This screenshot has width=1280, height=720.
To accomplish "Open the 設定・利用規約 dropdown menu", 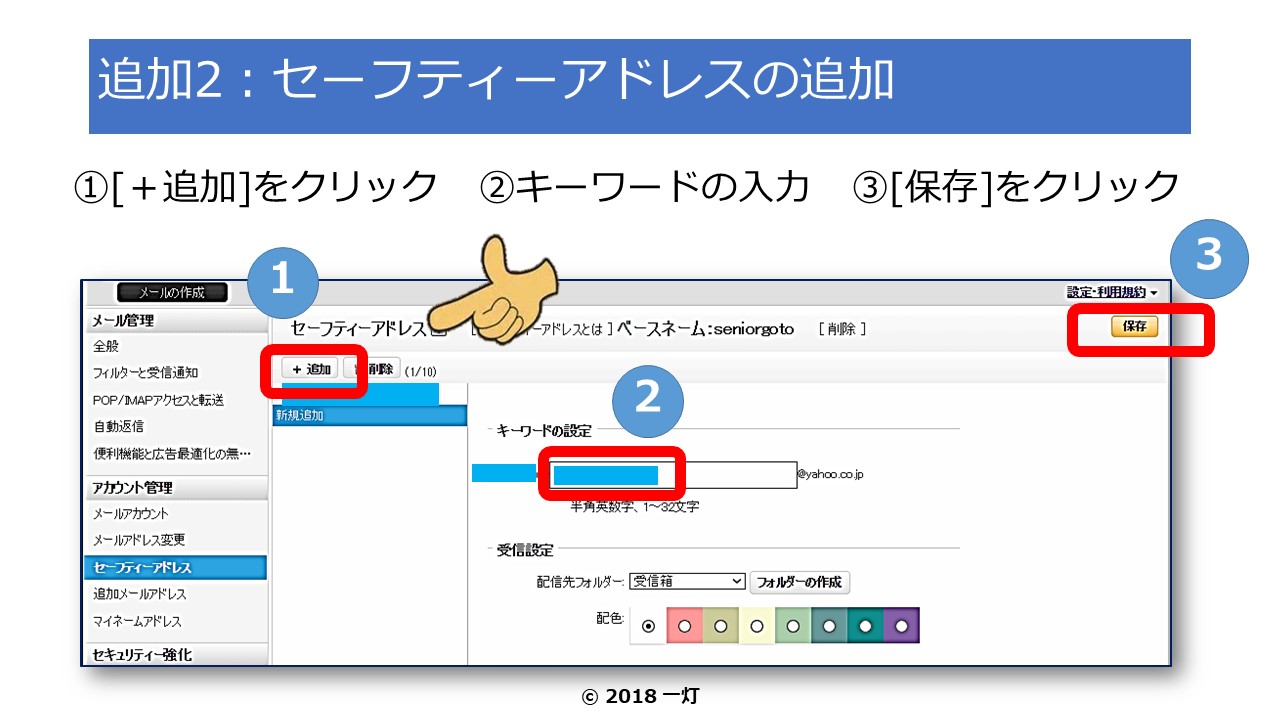I will coord(1112,292).
